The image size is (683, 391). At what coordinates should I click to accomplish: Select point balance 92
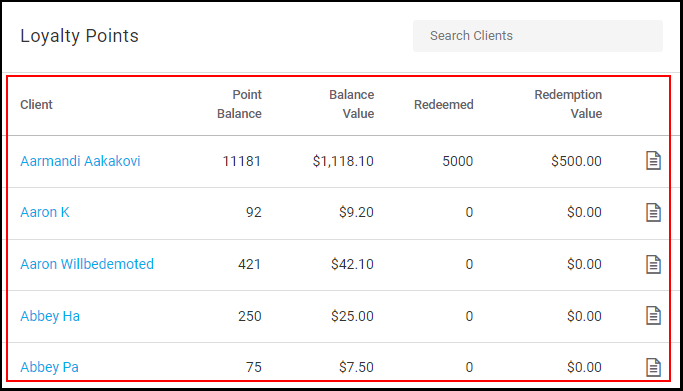click(x=254, y=212)
